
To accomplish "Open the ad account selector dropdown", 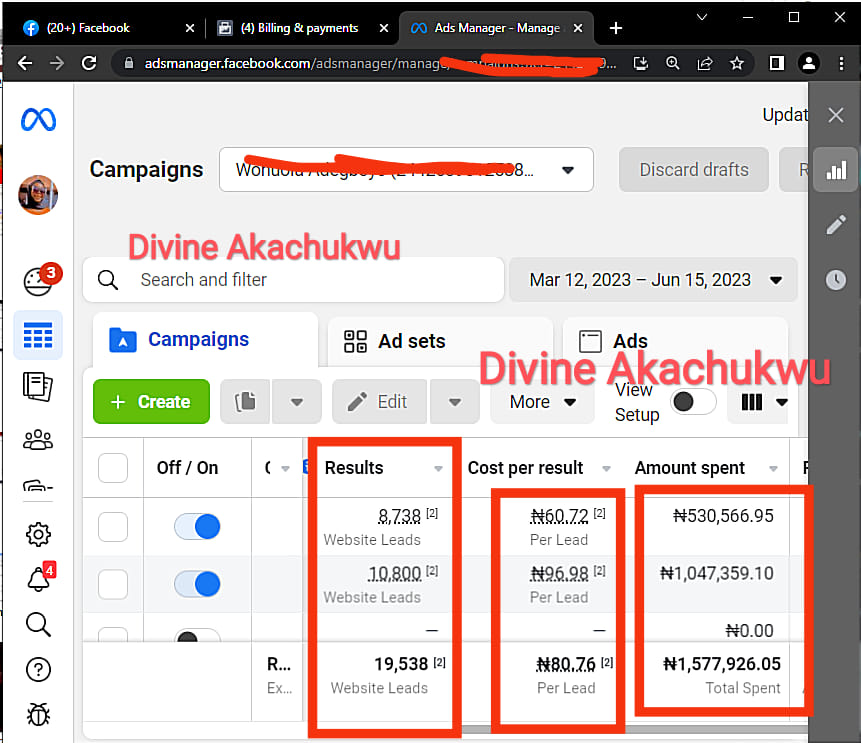I will (406, 170).
